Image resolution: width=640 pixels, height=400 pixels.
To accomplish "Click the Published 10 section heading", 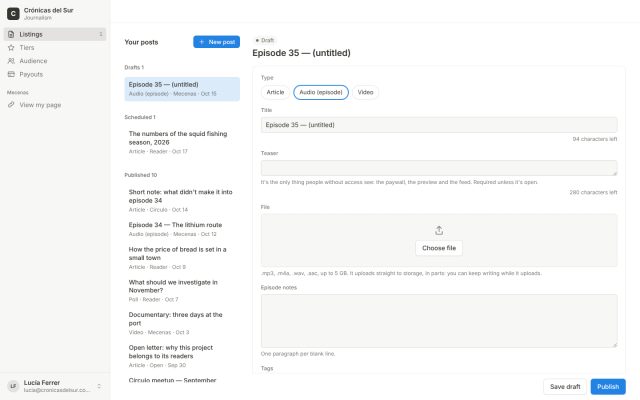I will coord(140,175).
